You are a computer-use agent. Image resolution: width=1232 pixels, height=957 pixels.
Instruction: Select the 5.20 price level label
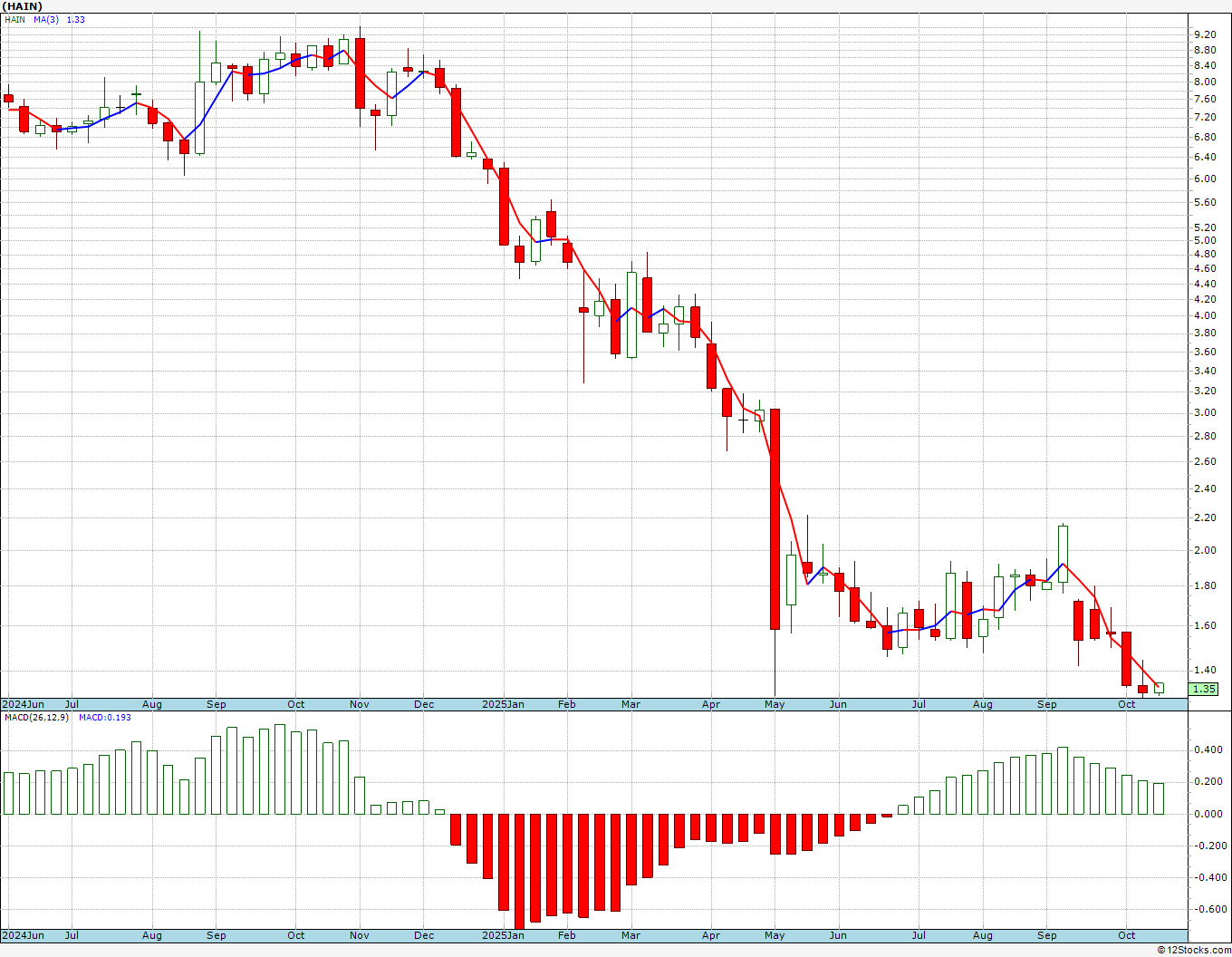coord(1205,227)
